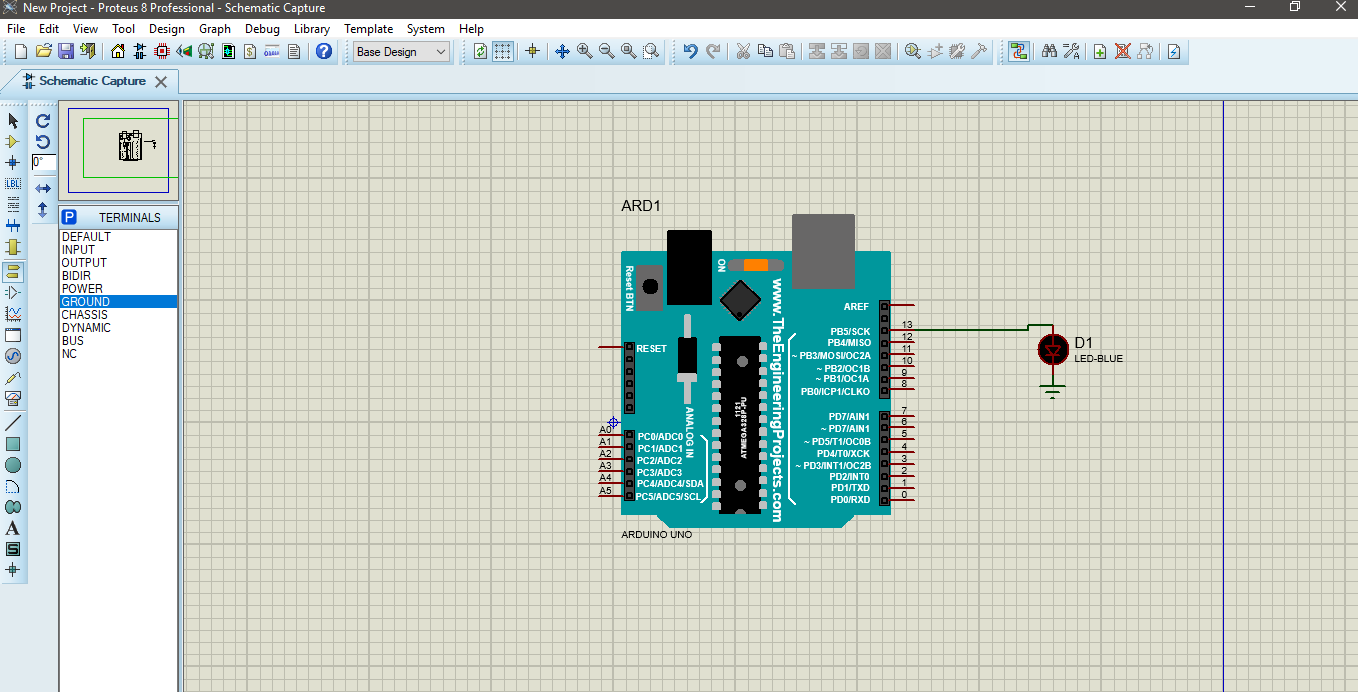Select DYNAMIC terminal in list
The image size is (1358, 692).
click(x=118, y=328)
